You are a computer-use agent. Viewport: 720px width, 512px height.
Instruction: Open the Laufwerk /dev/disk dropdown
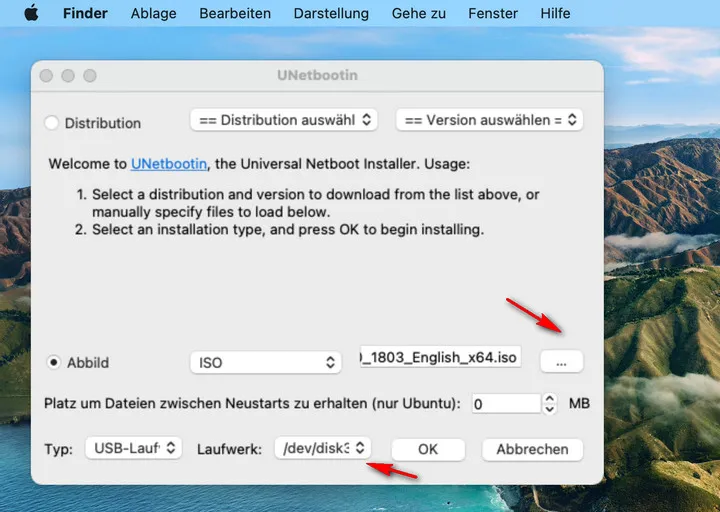(x=323, y=448)
